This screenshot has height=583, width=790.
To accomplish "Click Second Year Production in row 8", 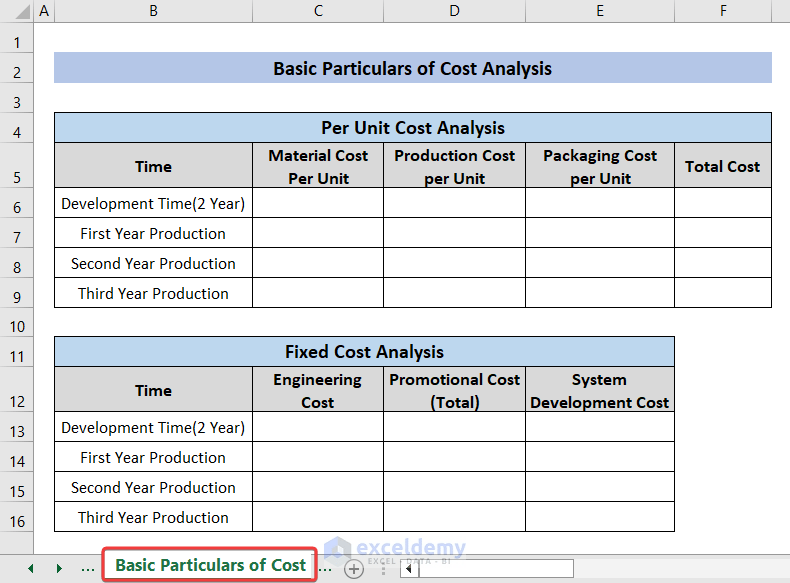I will (153, 263).
